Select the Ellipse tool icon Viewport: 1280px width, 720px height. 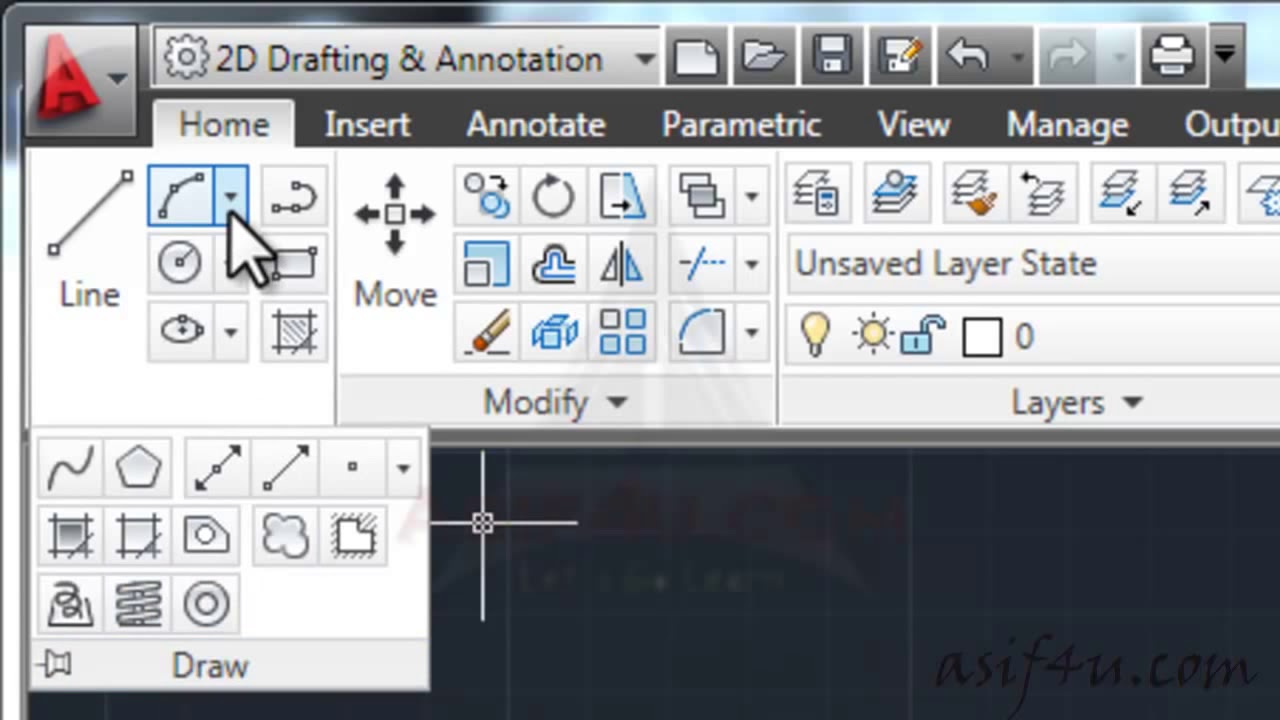[182, 330]
